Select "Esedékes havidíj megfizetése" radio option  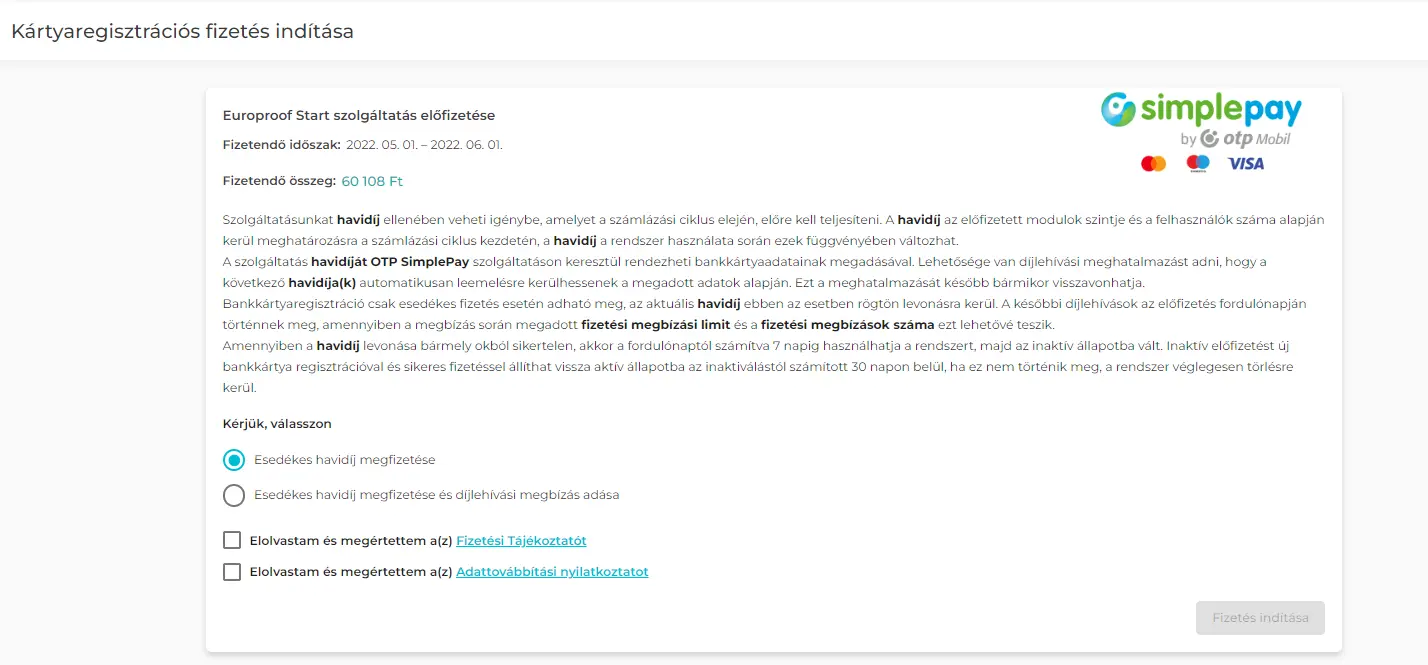(234, 460)
